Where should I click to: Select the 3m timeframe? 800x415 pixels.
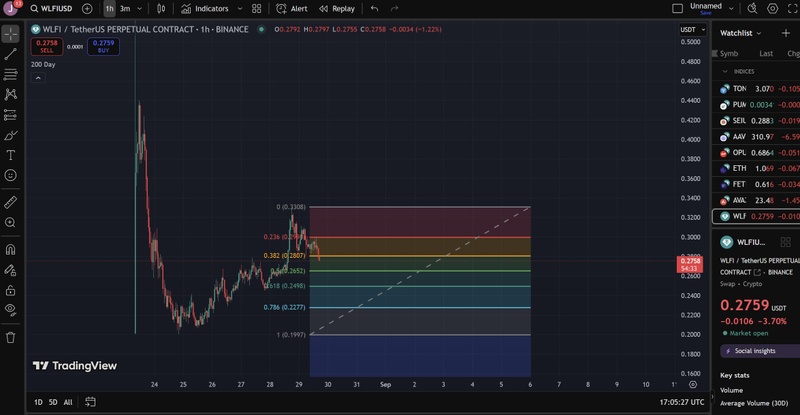[x=125, y=9]
